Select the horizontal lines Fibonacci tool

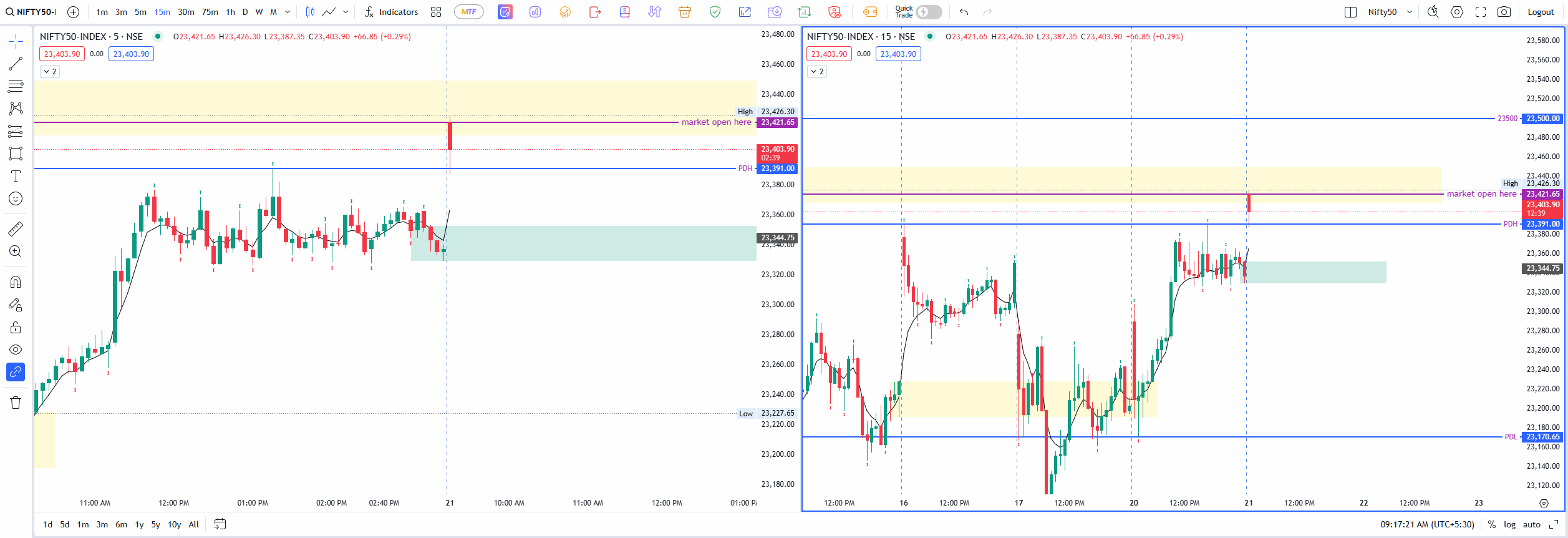[x=16, y=86]
